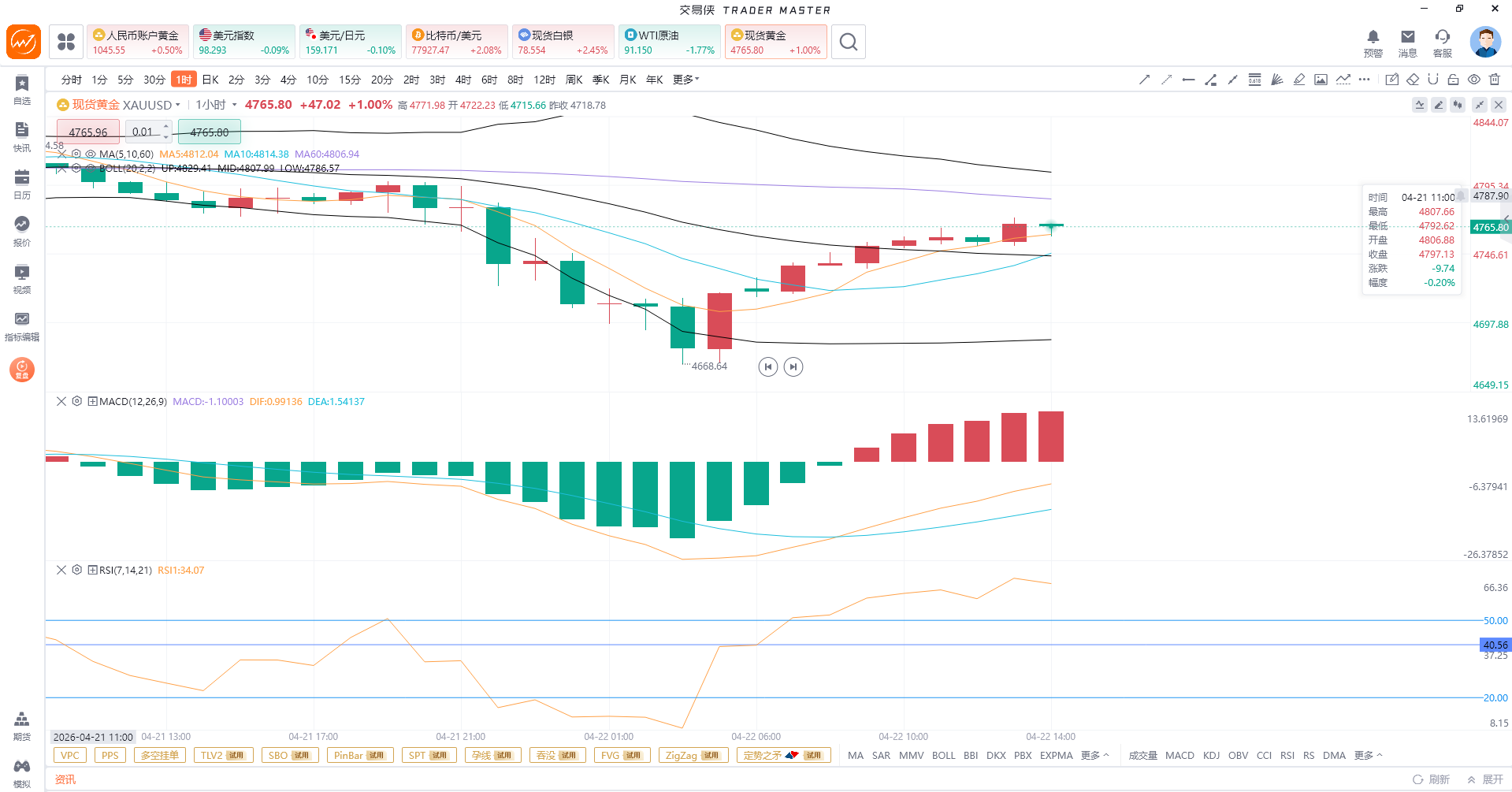The image size is (1512, 792).
Task: Expand 更多 main-chart indicators after EXPMA
Action: coord(1095,756)
